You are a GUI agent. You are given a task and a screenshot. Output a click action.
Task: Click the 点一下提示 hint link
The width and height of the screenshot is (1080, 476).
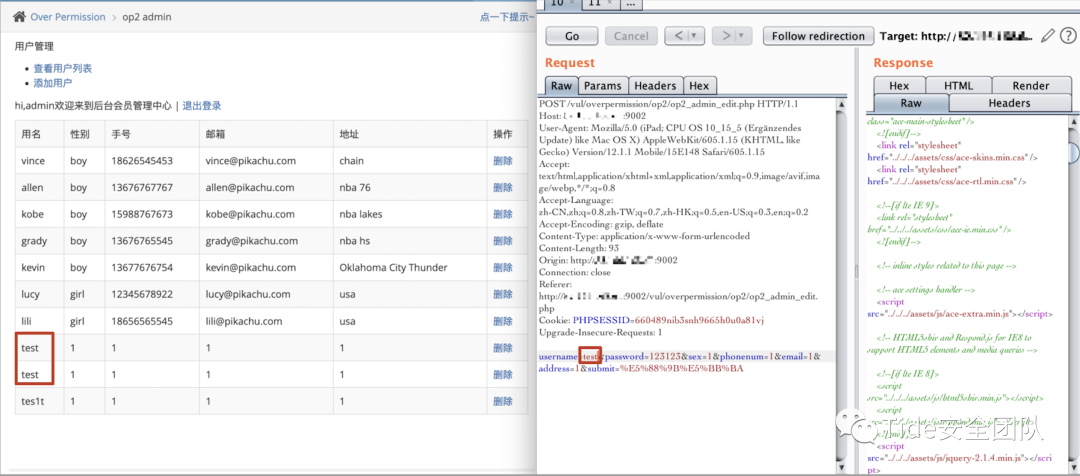coord(507,17)
